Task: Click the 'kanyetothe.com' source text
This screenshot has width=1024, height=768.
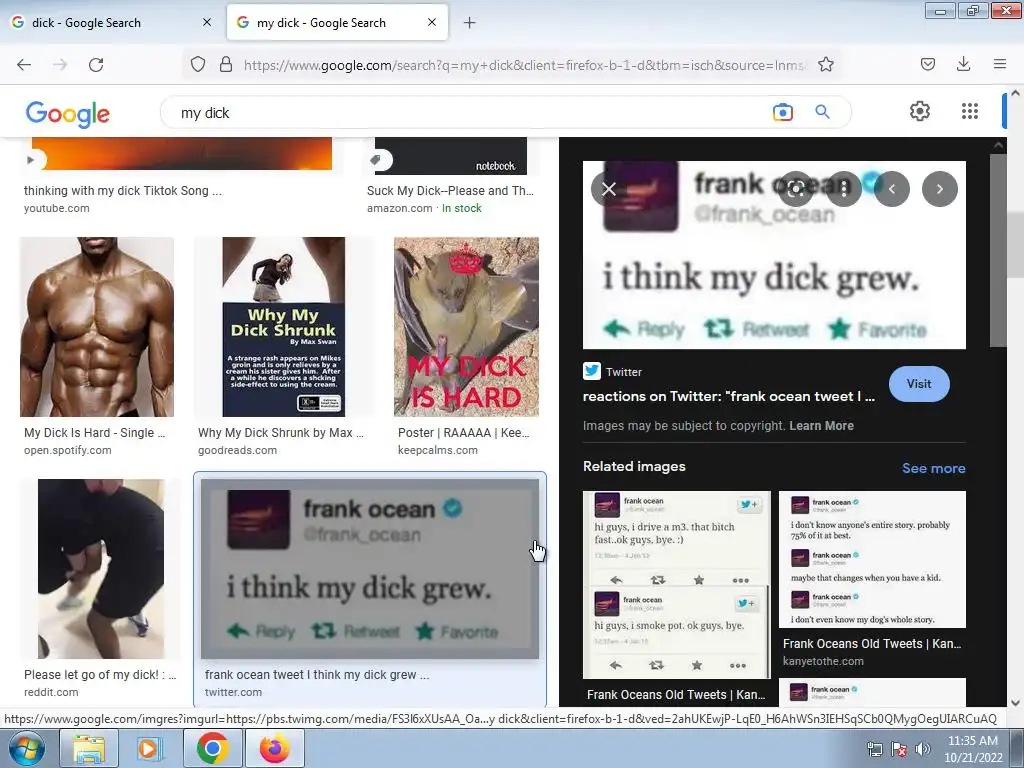Action: (x=823, y=661)
